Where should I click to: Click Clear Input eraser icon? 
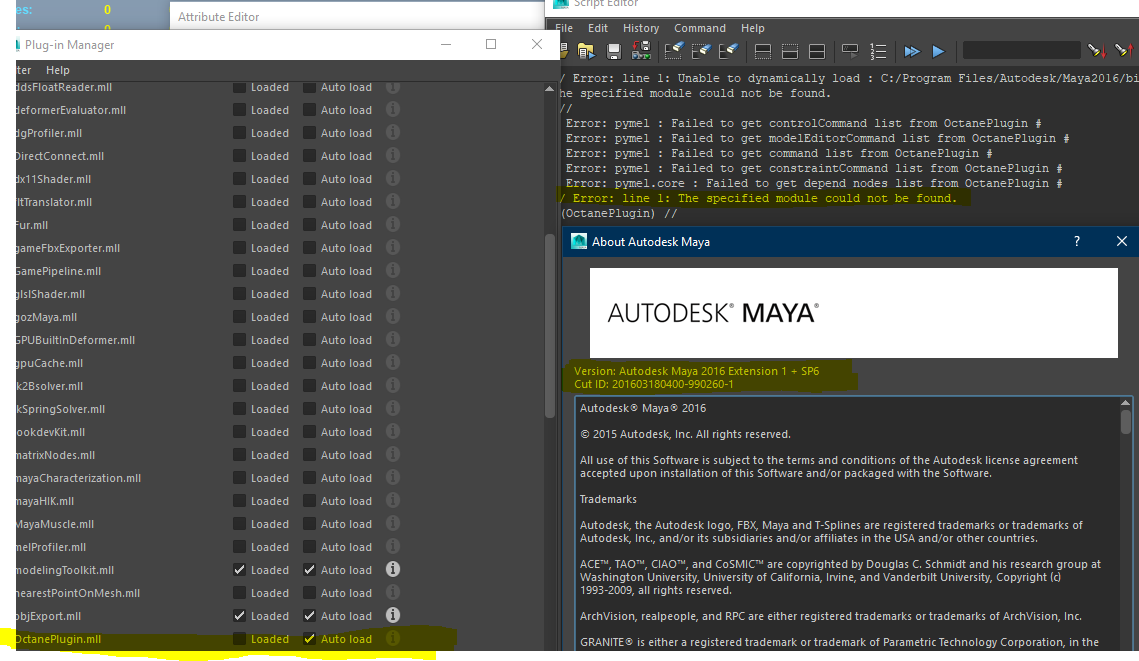[x=701, y=51]
